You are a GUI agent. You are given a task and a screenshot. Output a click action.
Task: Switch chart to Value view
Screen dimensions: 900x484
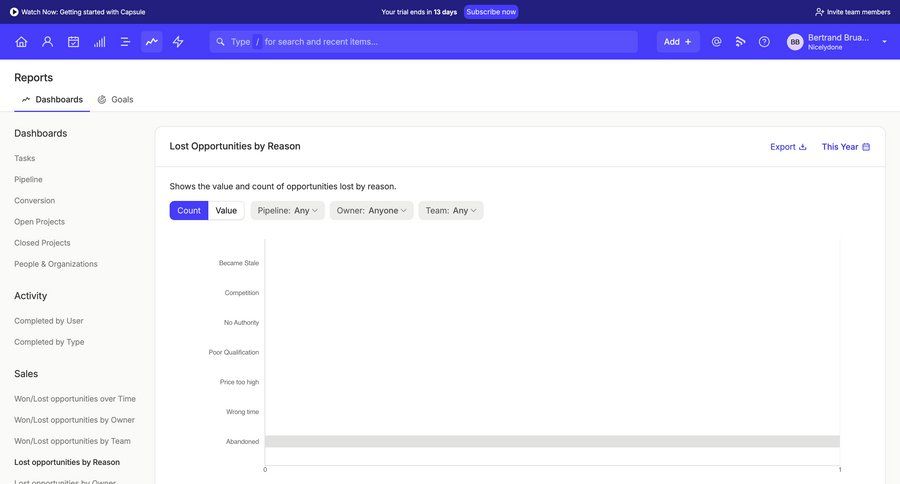[226, 211]
